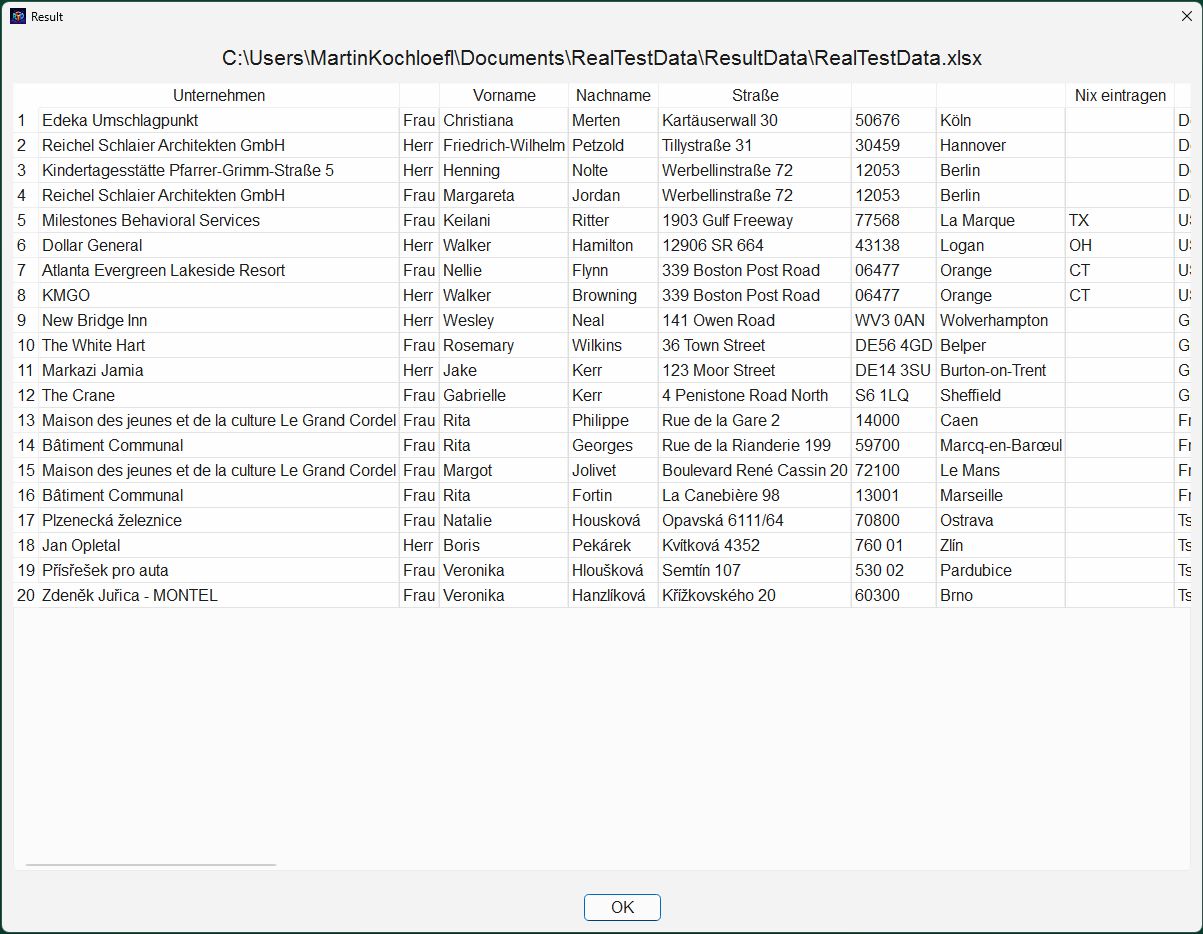Select the Atlanta Evergreen Lakeside Resort cell
This screenshot has width=1203, height=934.
tap(219, 270)
